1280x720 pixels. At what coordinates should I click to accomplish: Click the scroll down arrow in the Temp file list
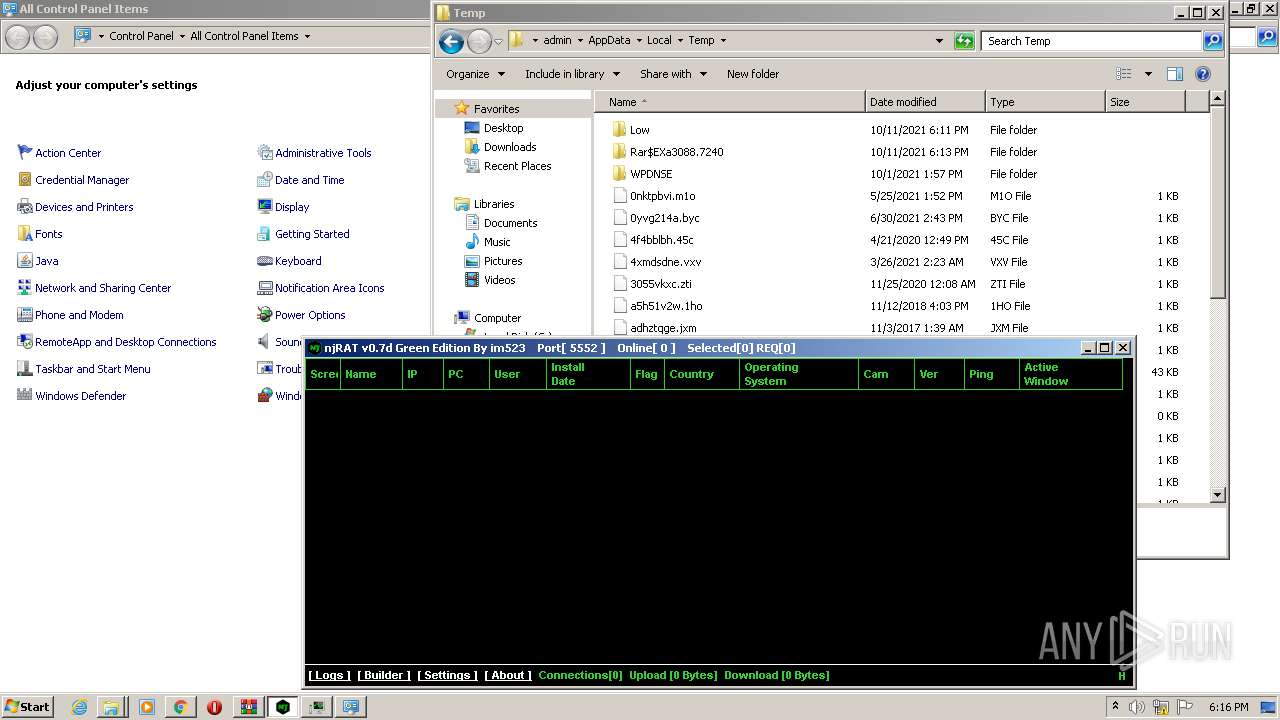pos(1217,494)
